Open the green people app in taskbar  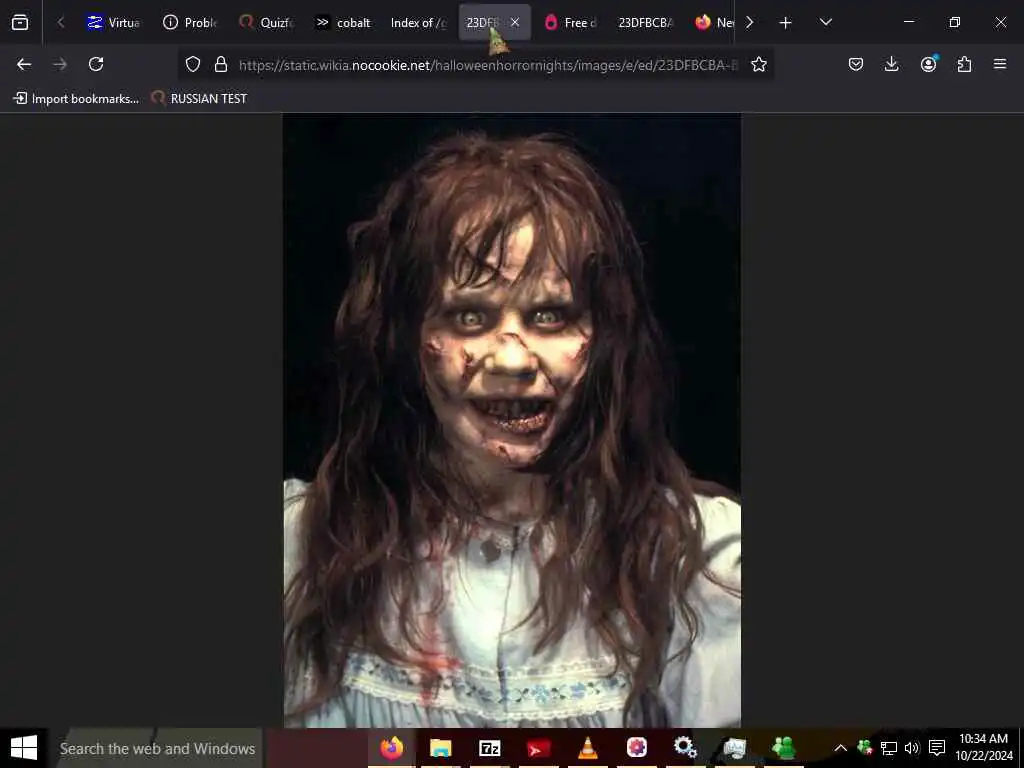pos(784,748)
